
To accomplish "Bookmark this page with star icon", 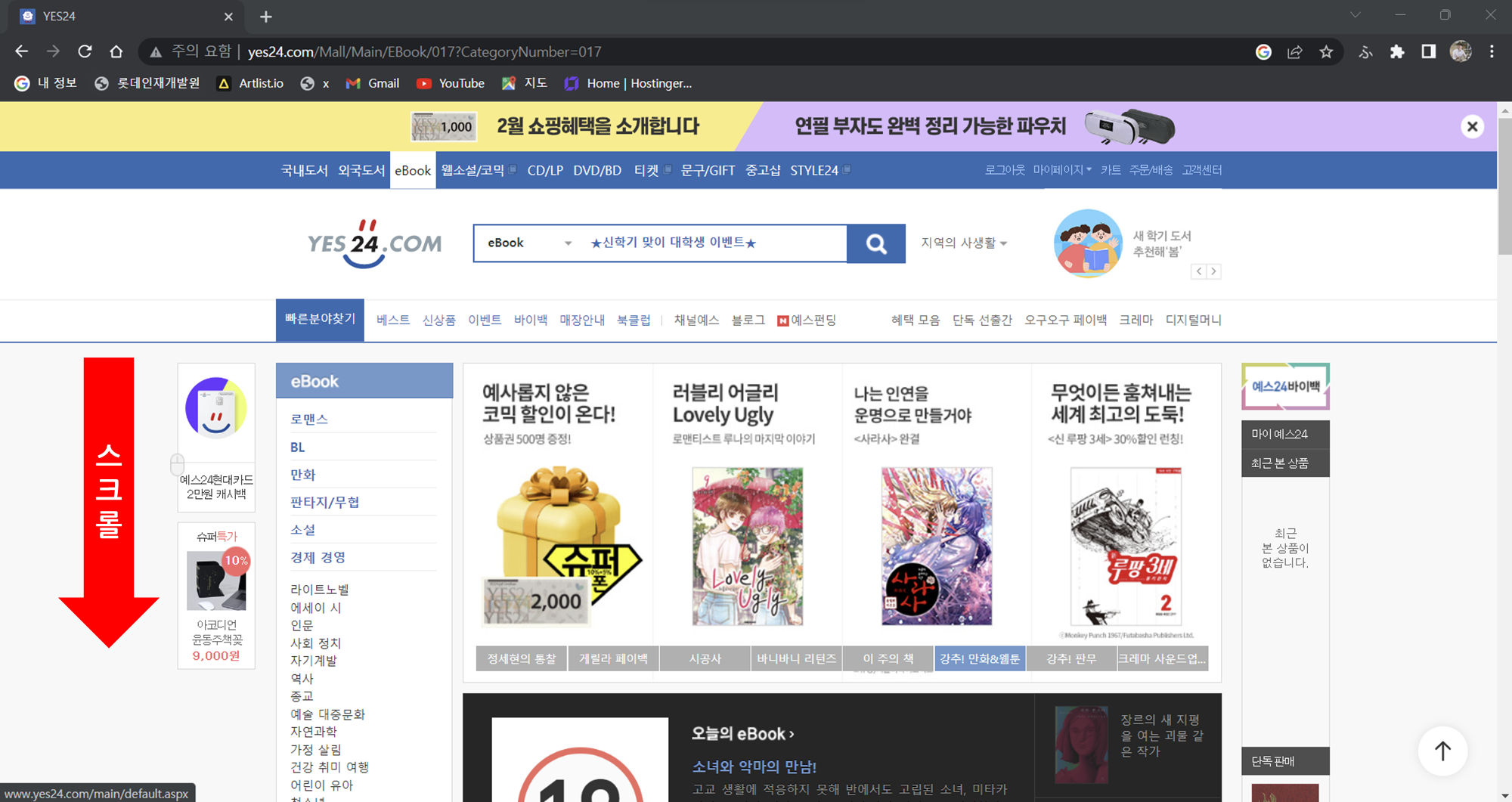I will coord(1326,51).
